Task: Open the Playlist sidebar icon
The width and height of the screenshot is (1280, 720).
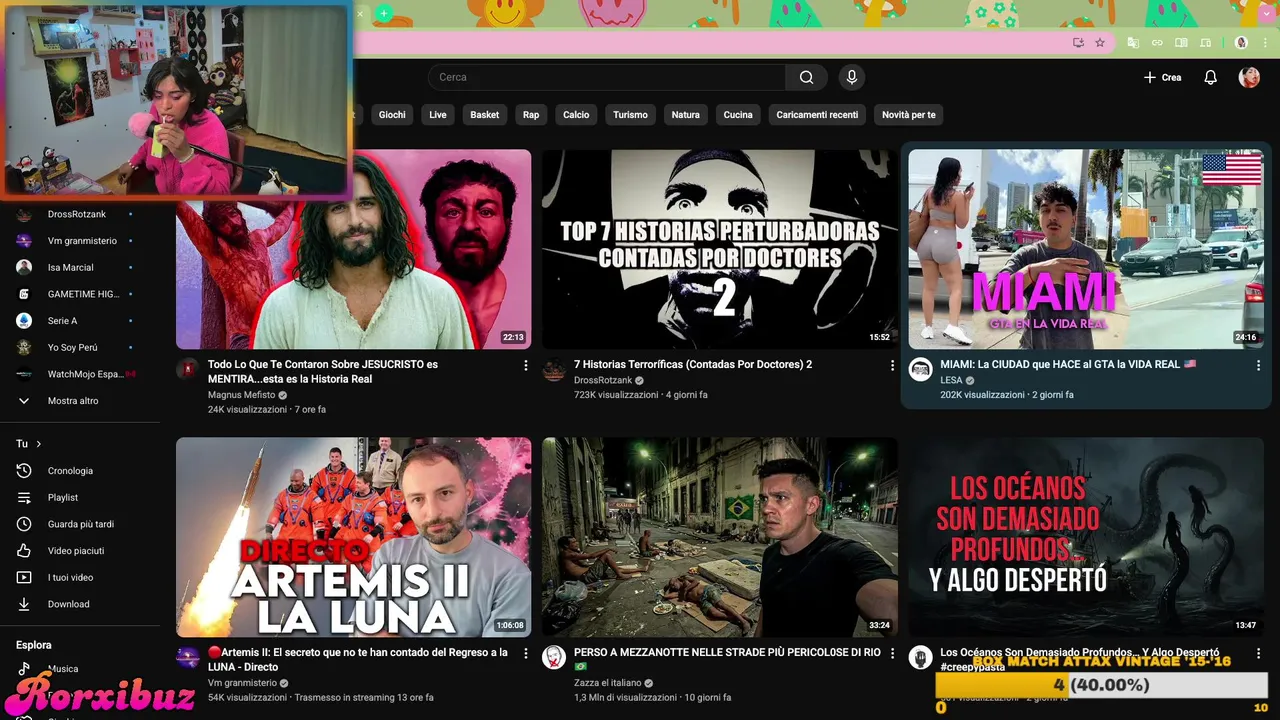Action: pyautogui.click(x=24, y=497)
